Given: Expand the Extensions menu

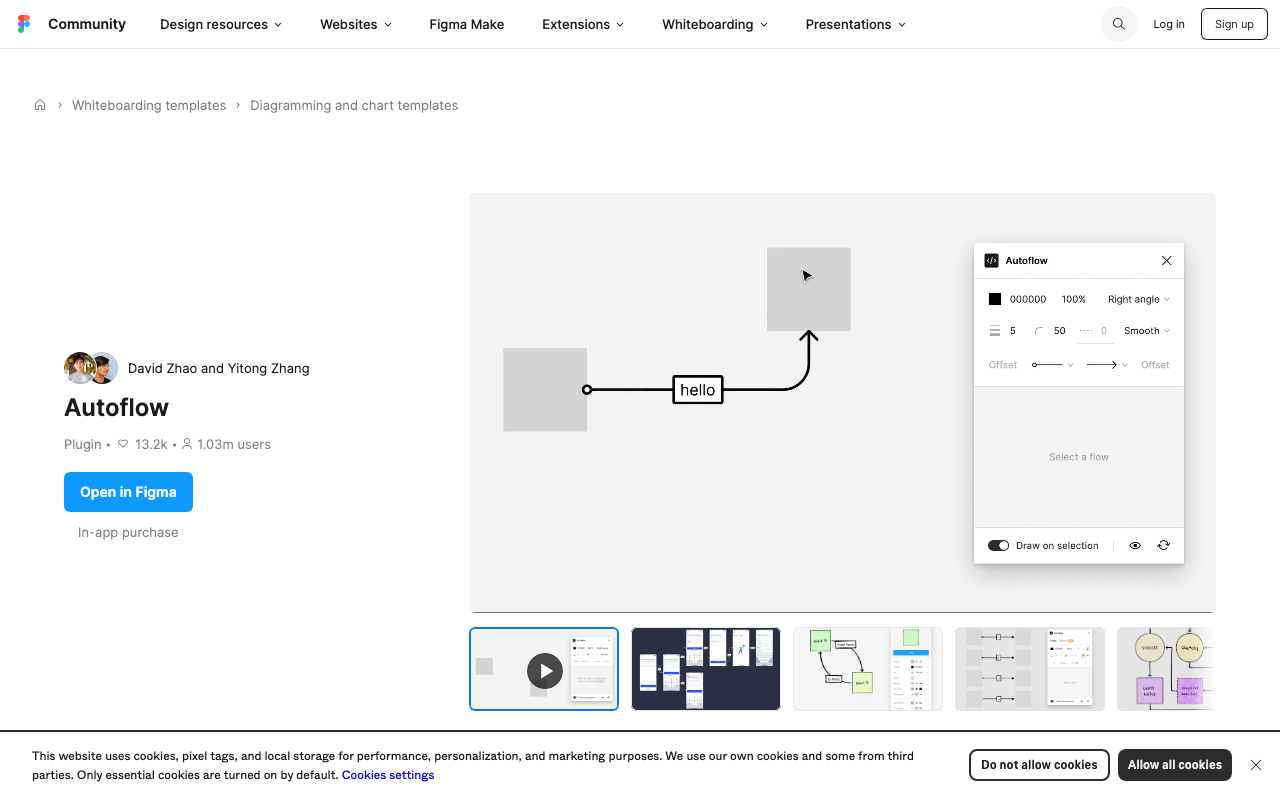Looking at the screenshot, I should pos(583,24).
